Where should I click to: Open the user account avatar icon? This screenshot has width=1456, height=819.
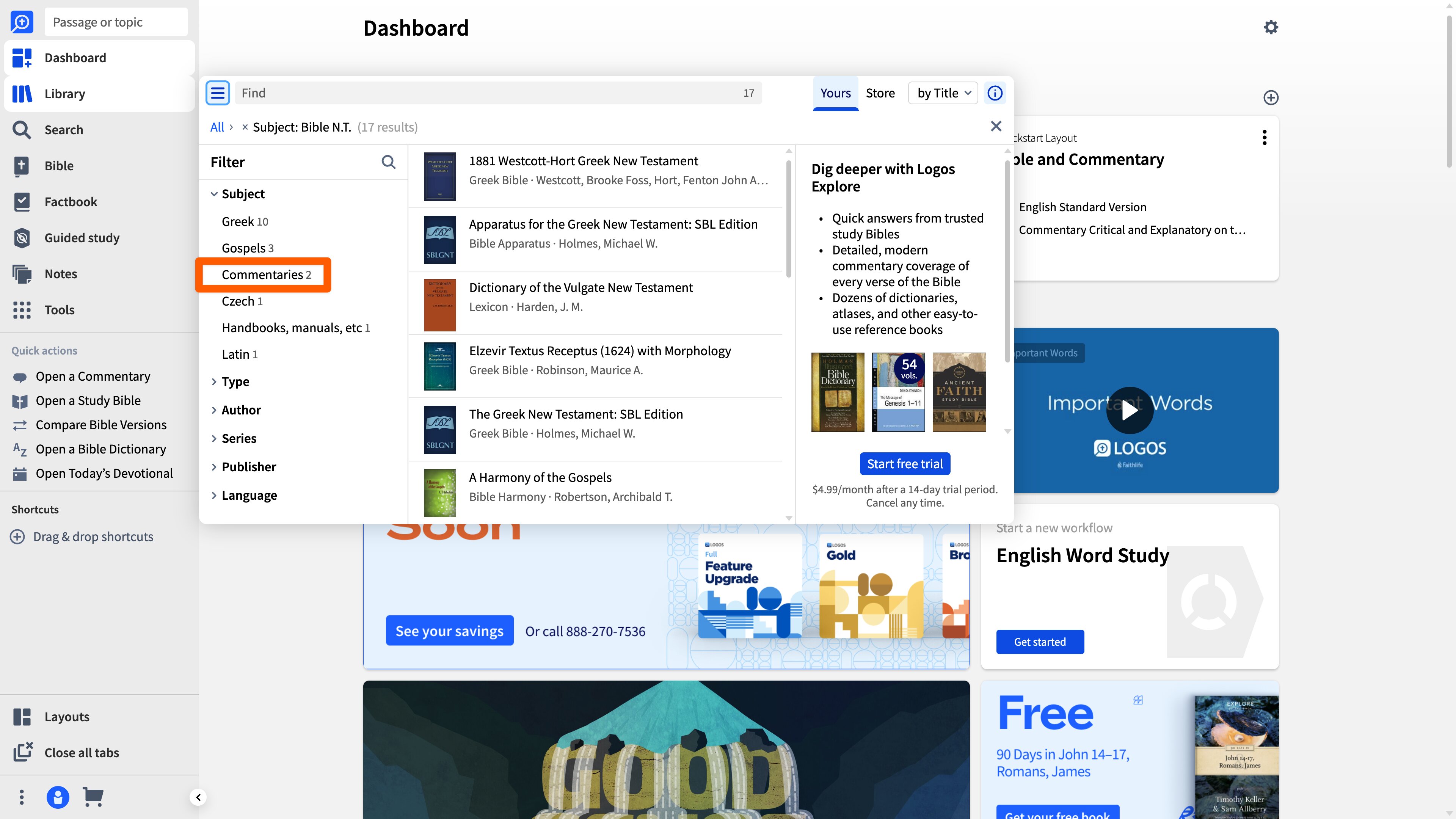pyautogui.click(x=58, y=797)
